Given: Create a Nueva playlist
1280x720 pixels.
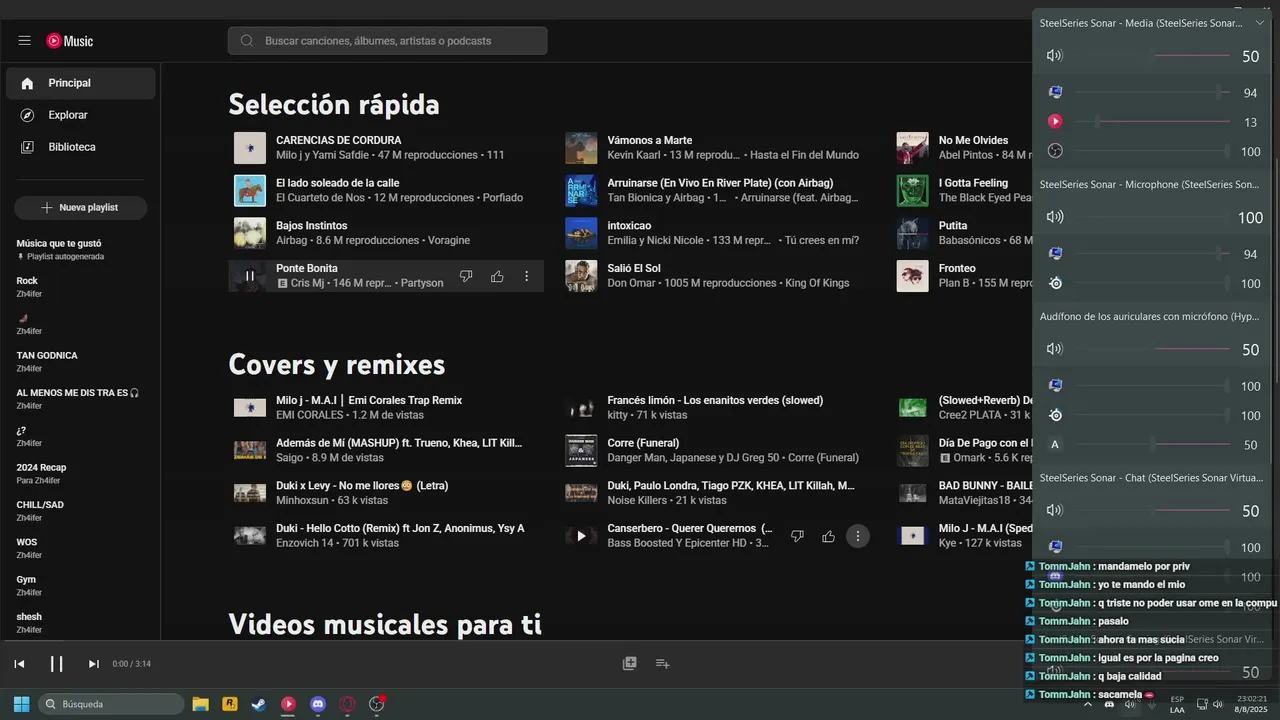Looking at the screenshot, I should tap(80, 207).
